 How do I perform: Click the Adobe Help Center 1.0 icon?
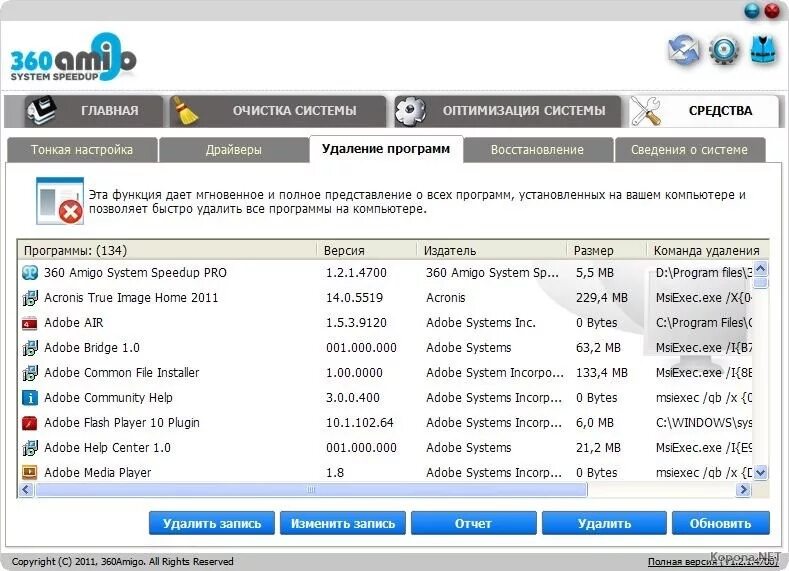[x=30, y=448]
